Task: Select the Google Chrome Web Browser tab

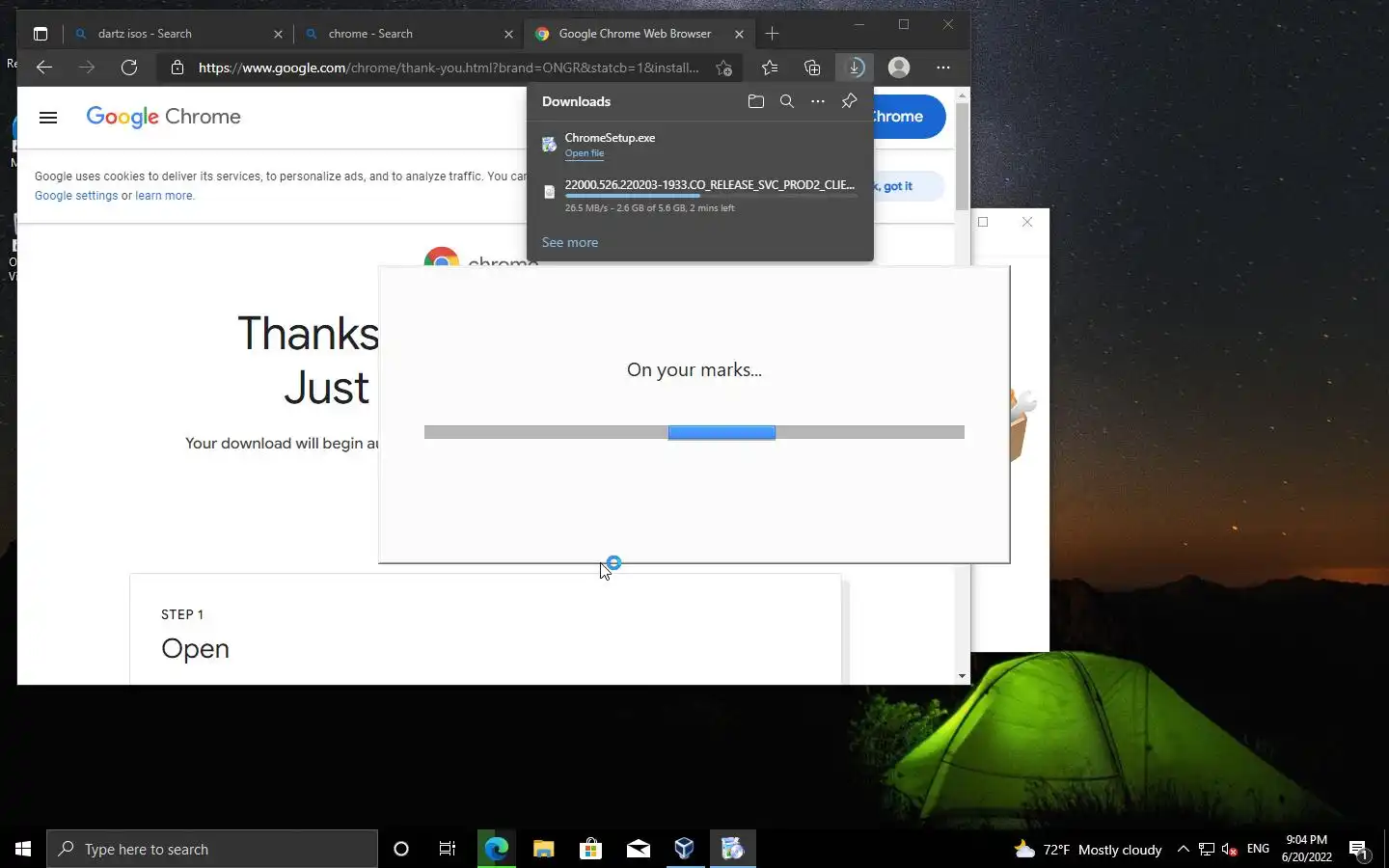Action: click(x=639, y=34)
